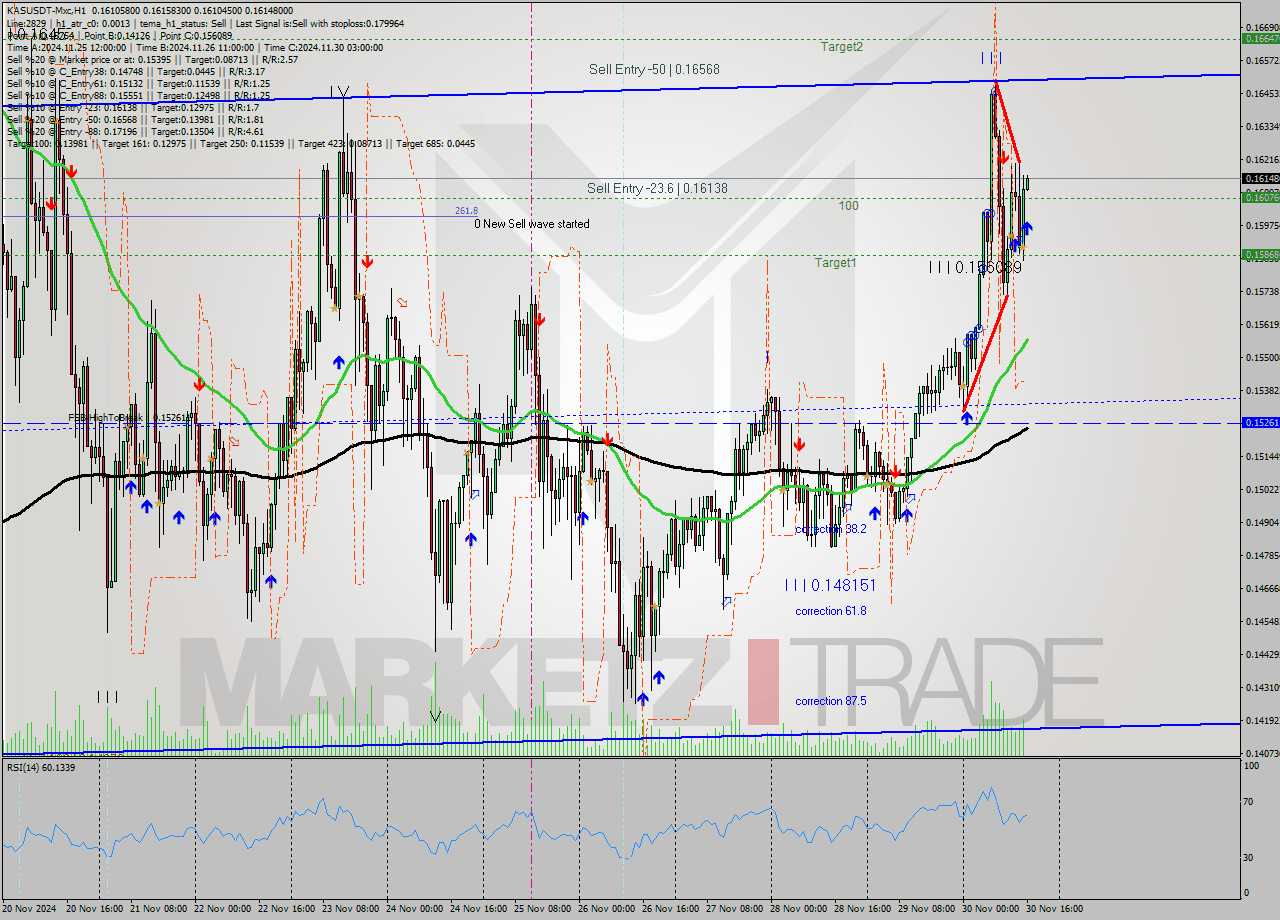The height and width of the screenshot is (920, 1280).
Task: Click the 'Sell Entry -23.6 | 0.16138' label
Action: point(657,188)
